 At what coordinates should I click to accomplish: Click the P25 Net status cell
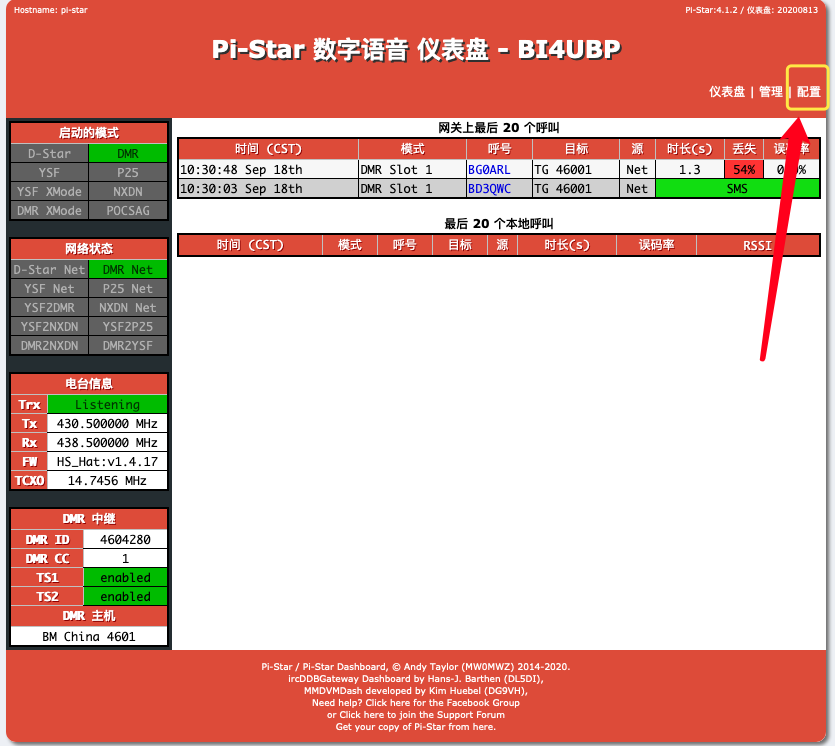(128, 289)
